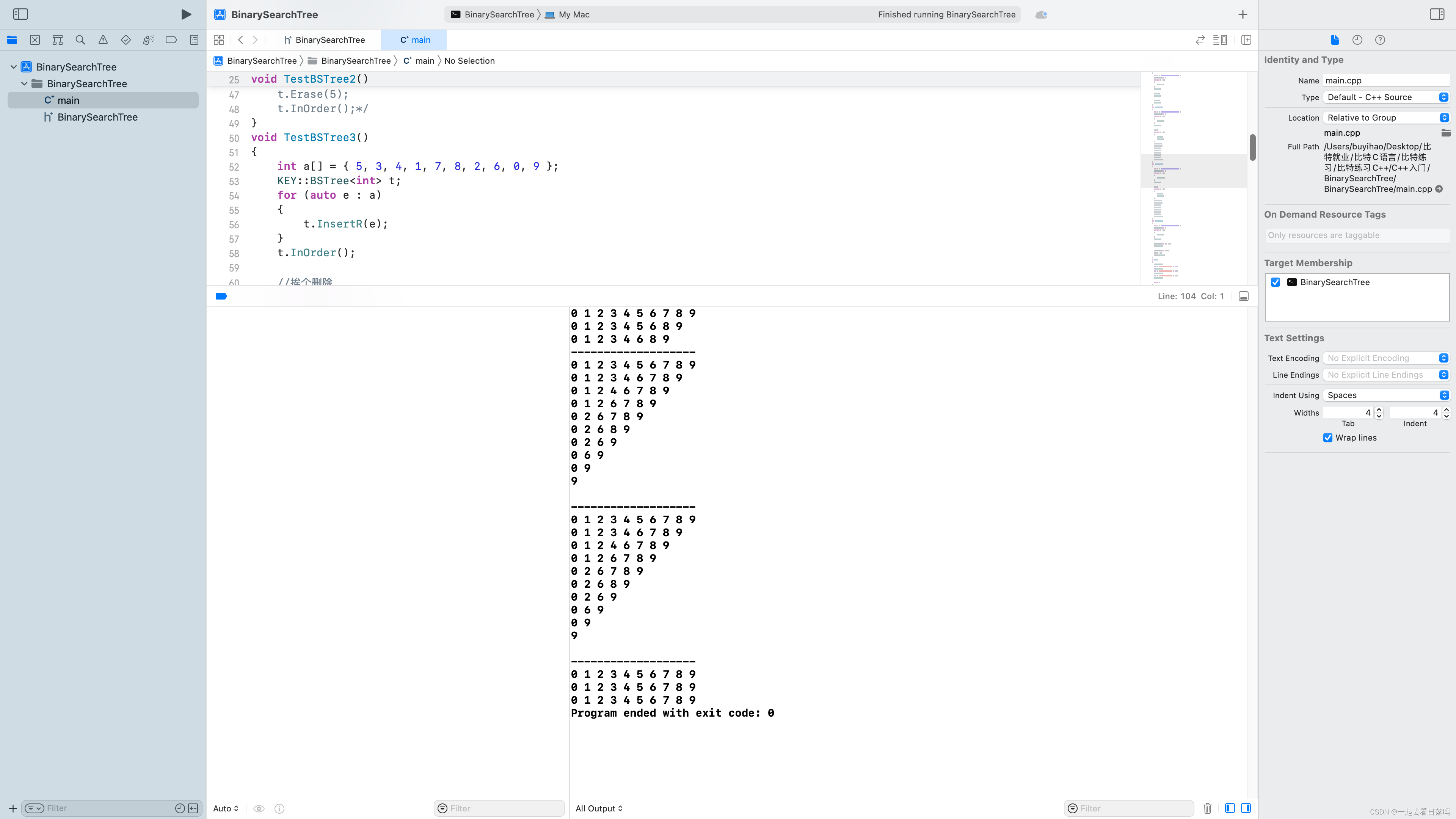Show only source-controlled files filter
1456x819 pixels.
point(193,808)
